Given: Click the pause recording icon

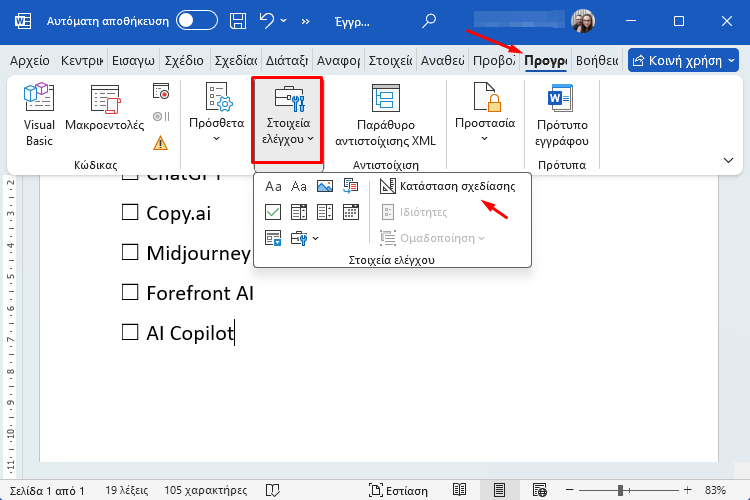Looking at the screenshot, I should [x=161, y=116].
